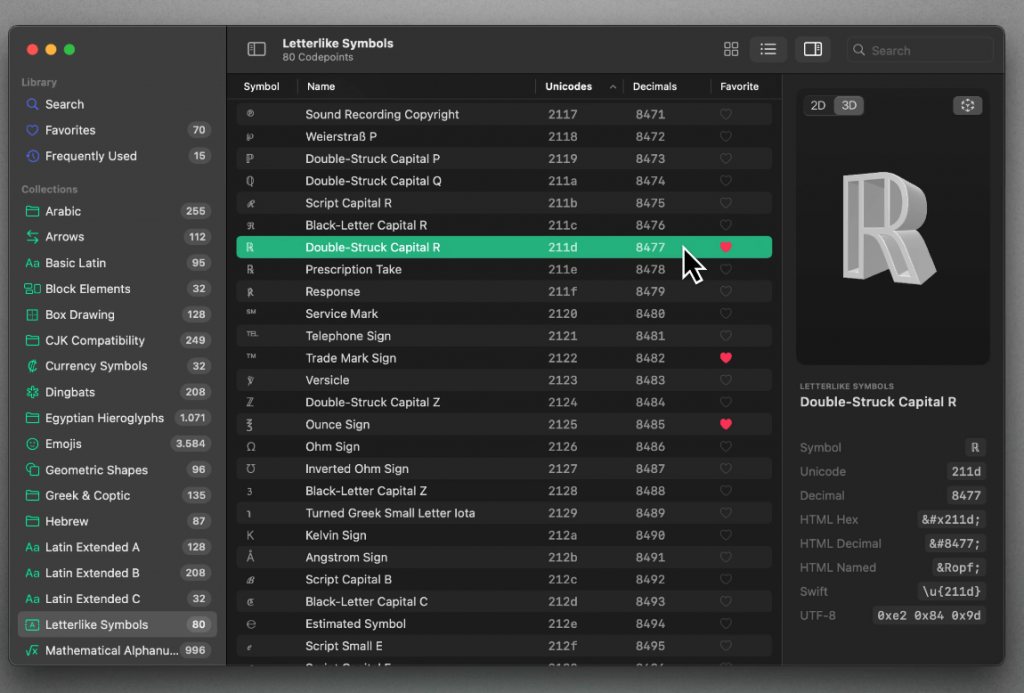Click the 3D rotate reset icon
The width and height of the screenshot is (1024, 693).
[967, 106]
